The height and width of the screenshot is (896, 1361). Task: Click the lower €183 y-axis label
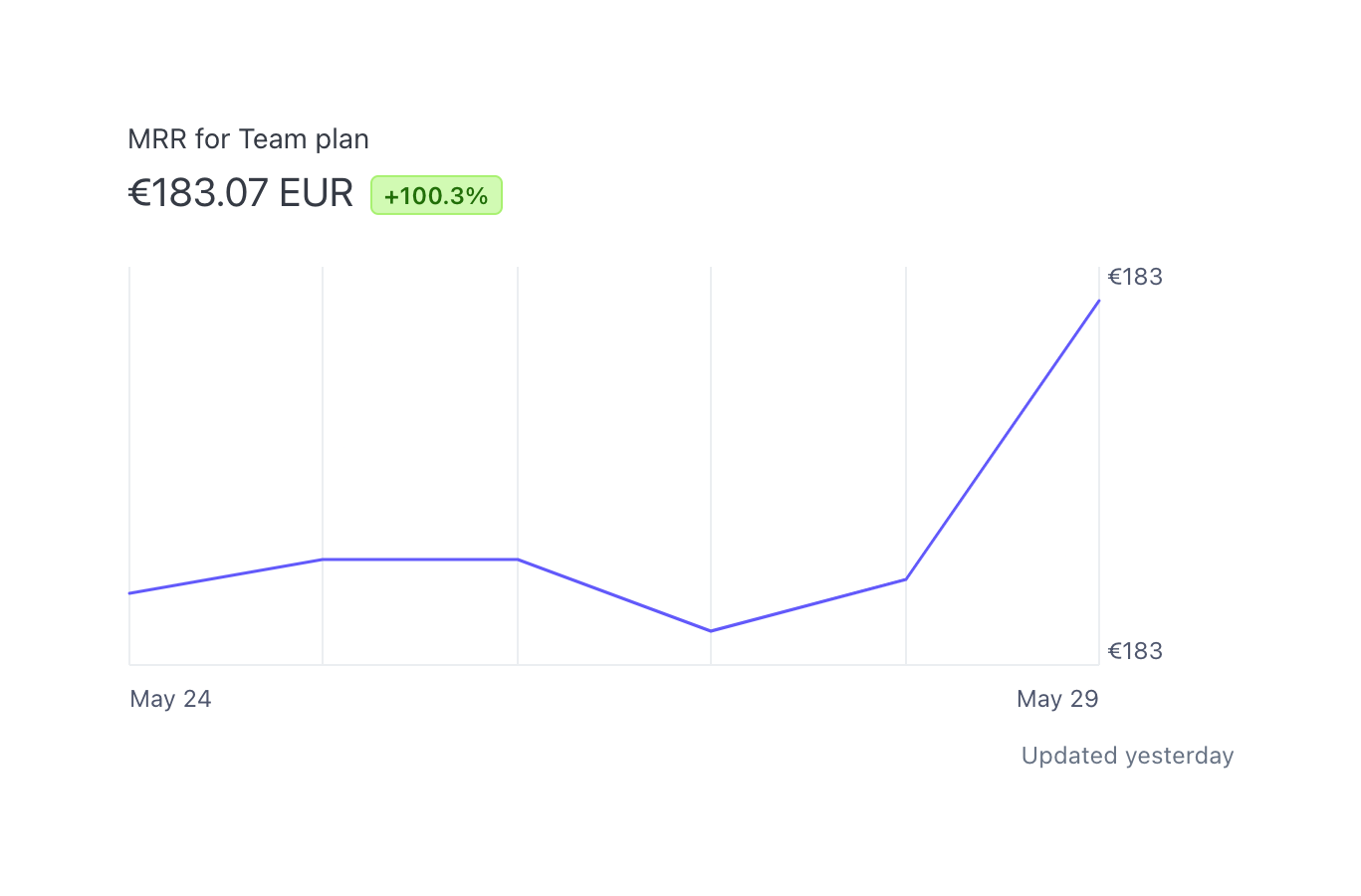1135,651
